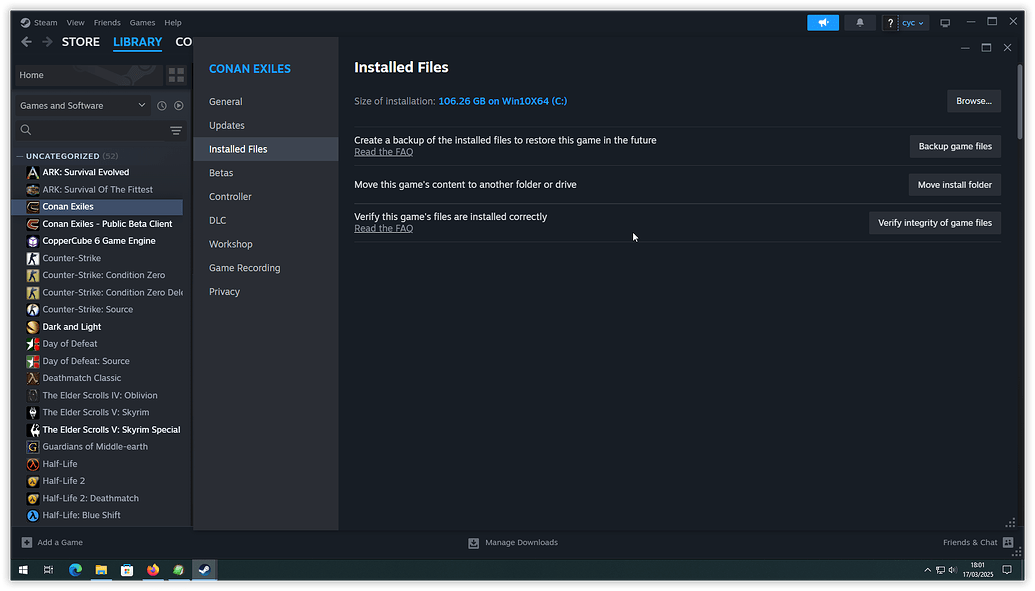This screenshot has height=591, width=1035.
Task: Collapse the UNCATEGORIZED group
Action: pos(19,155)
